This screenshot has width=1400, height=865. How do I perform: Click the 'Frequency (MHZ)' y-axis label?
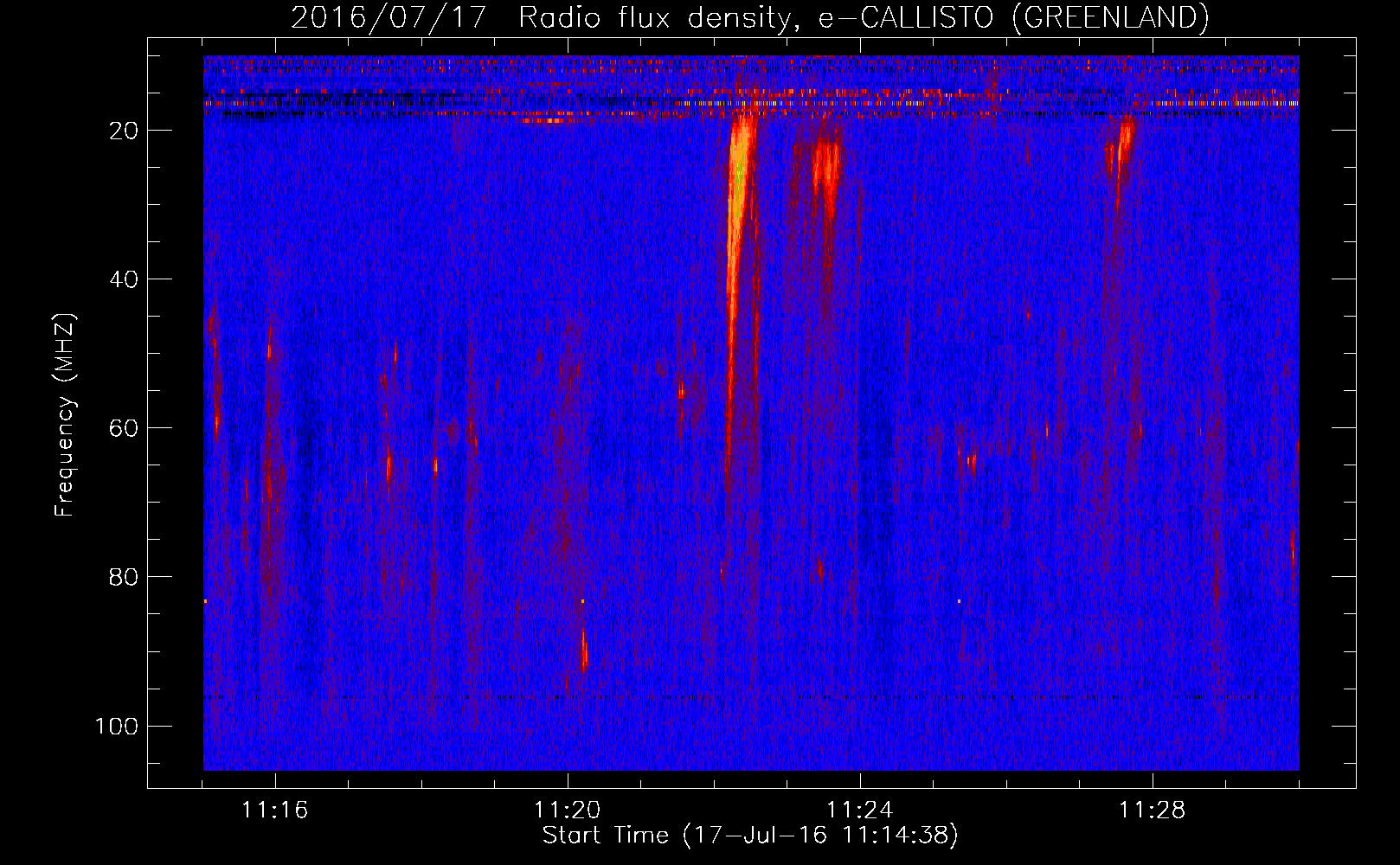65,415
